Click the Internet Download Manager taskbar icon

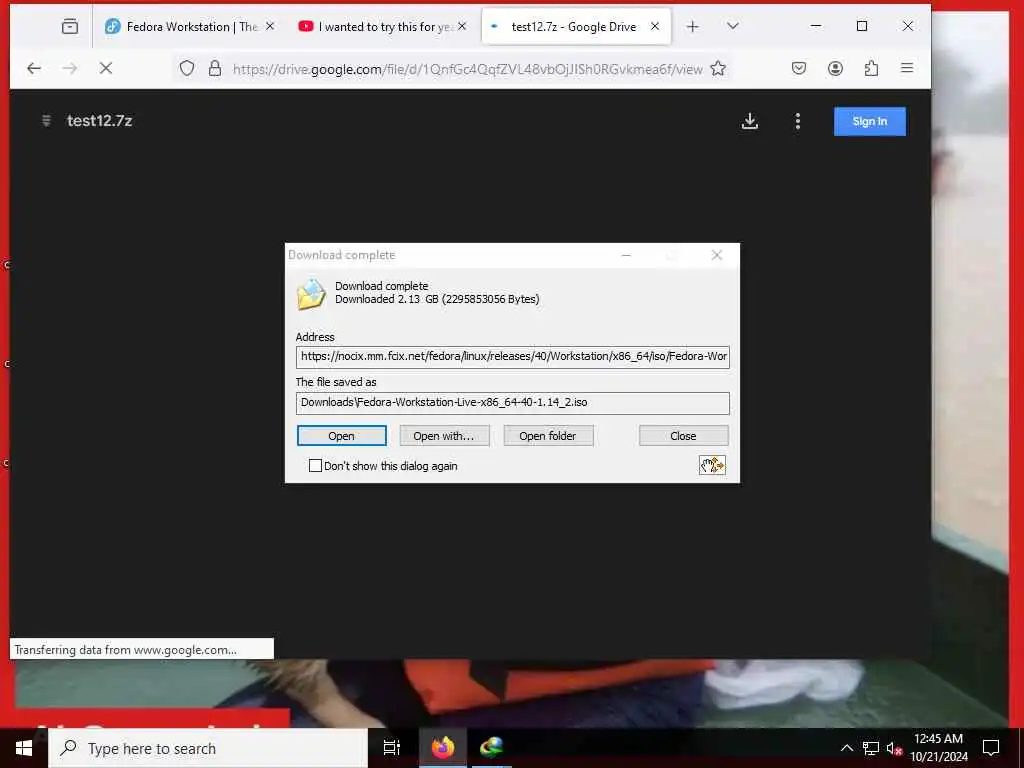[x=492, y=748]
